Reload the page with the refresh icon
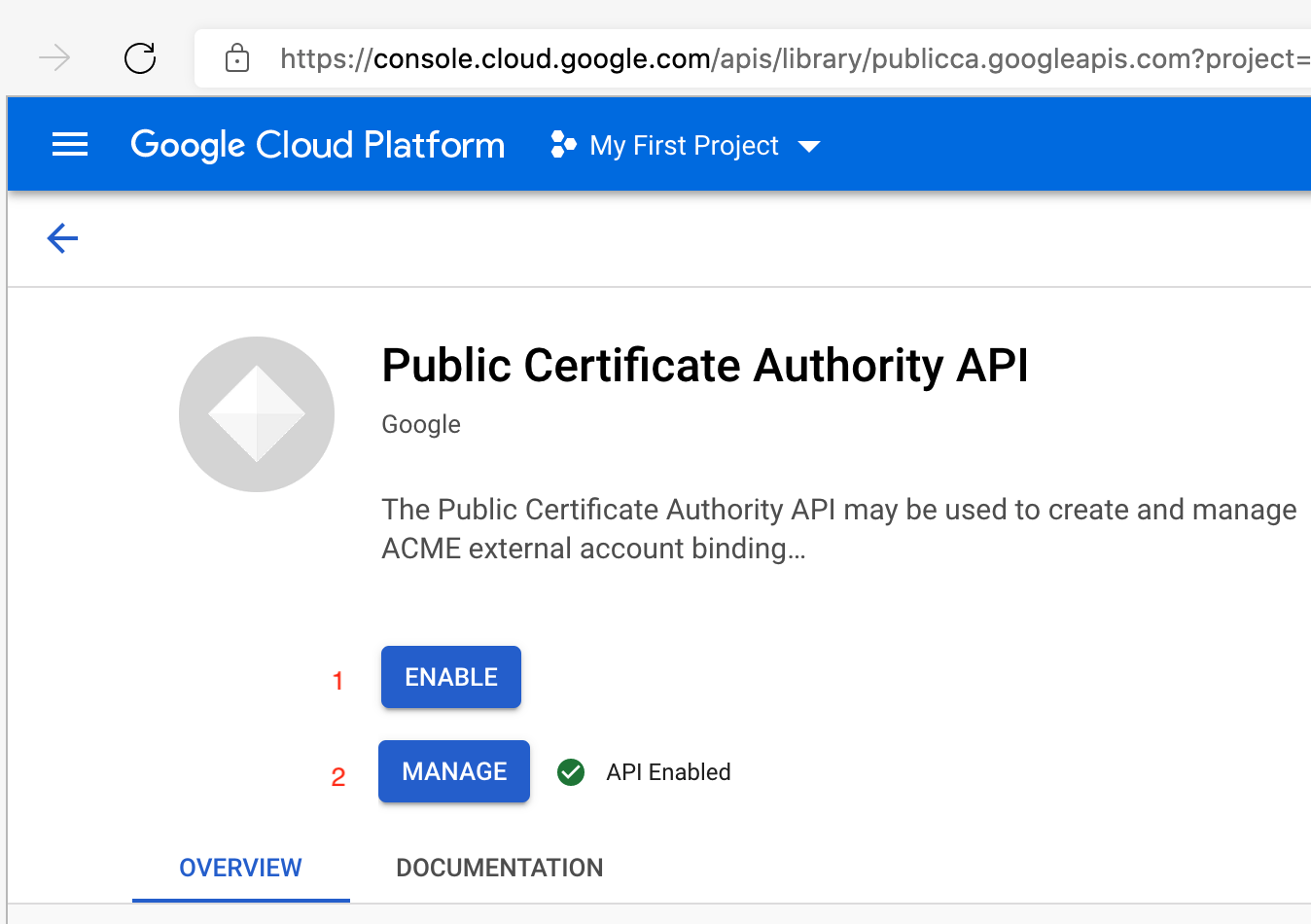The width and height of the screenshot is (1311, 924). [140, 58]
